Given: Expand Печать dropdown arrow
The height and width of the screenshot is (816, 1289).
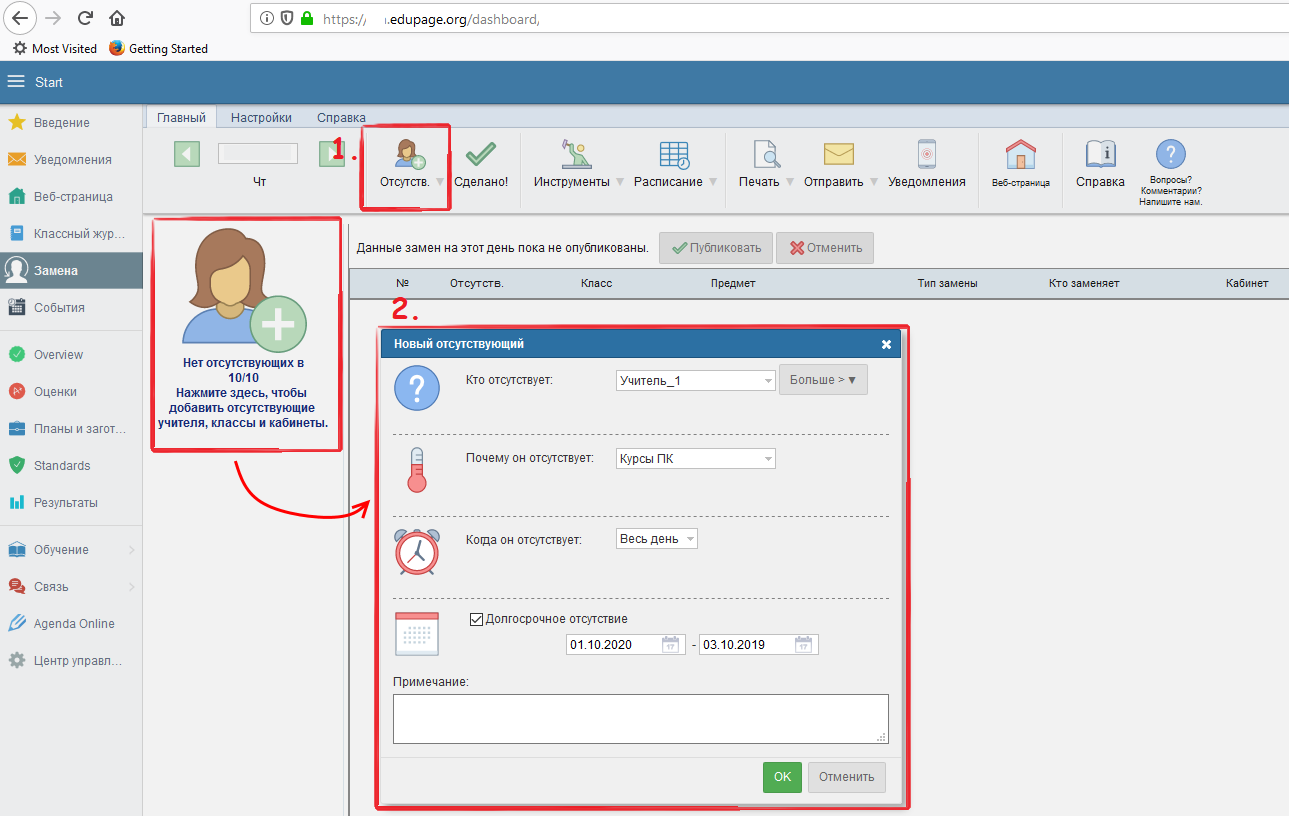Looking at the screenshot, I should coord(790,182).
